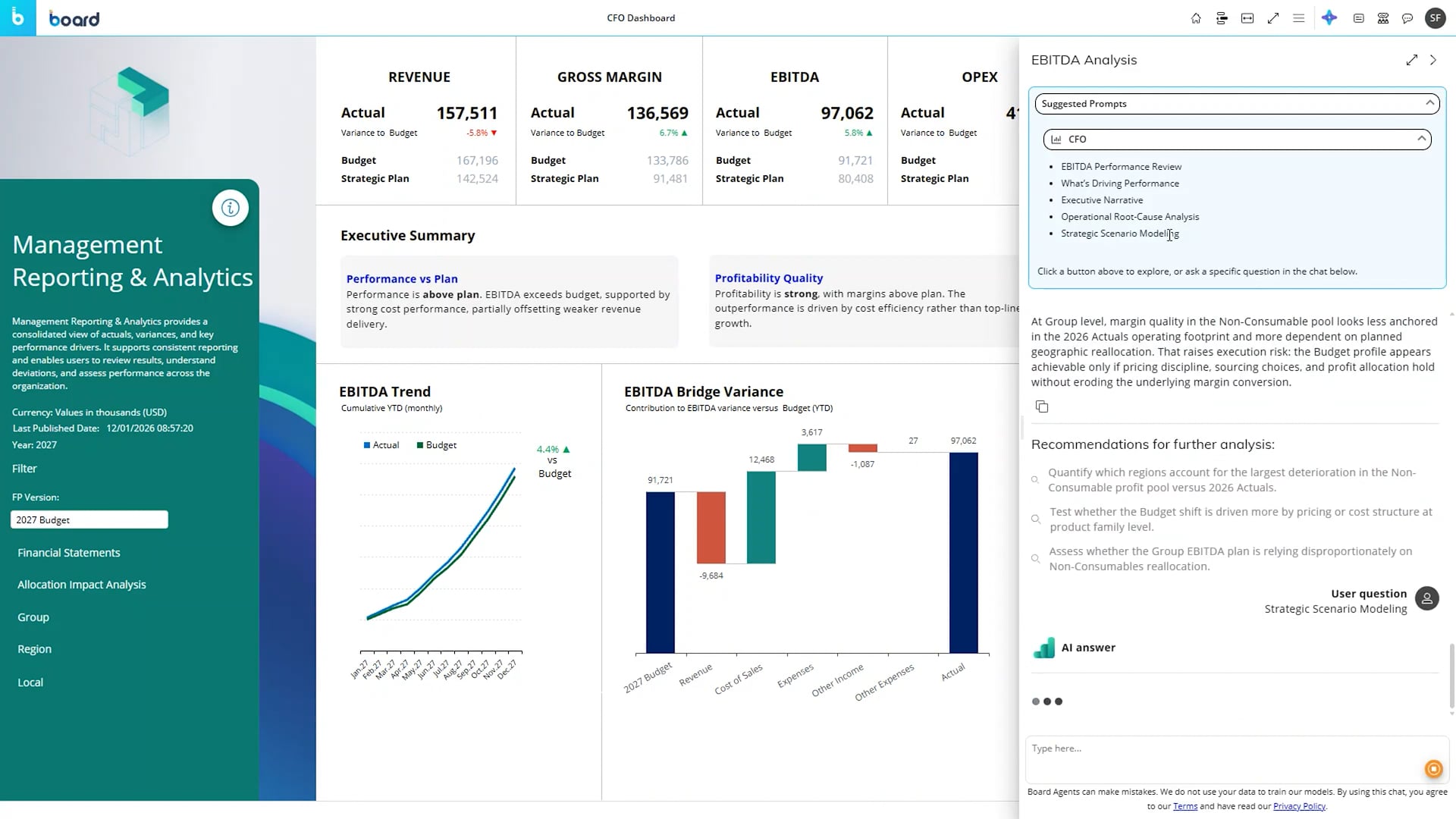Open the AI assistant sparkle icon
Image resolution: width=1456 pixels, height=819 pixels.
pyautogui.click(x=1329, y=18)
